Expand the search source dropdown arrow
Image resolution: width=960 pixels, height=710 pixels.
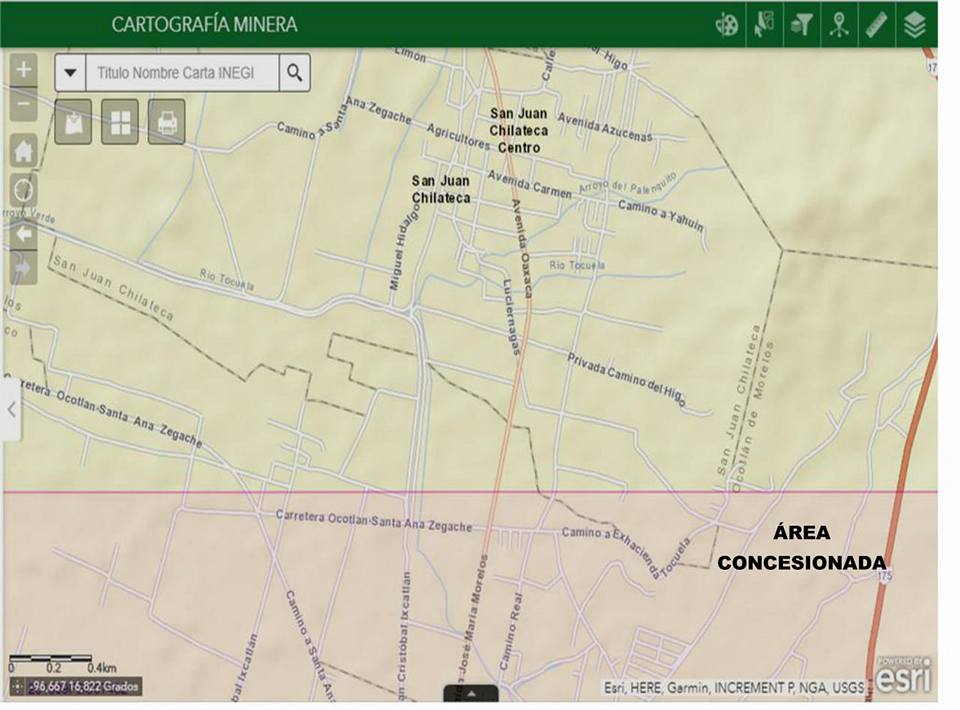[71, 73]
